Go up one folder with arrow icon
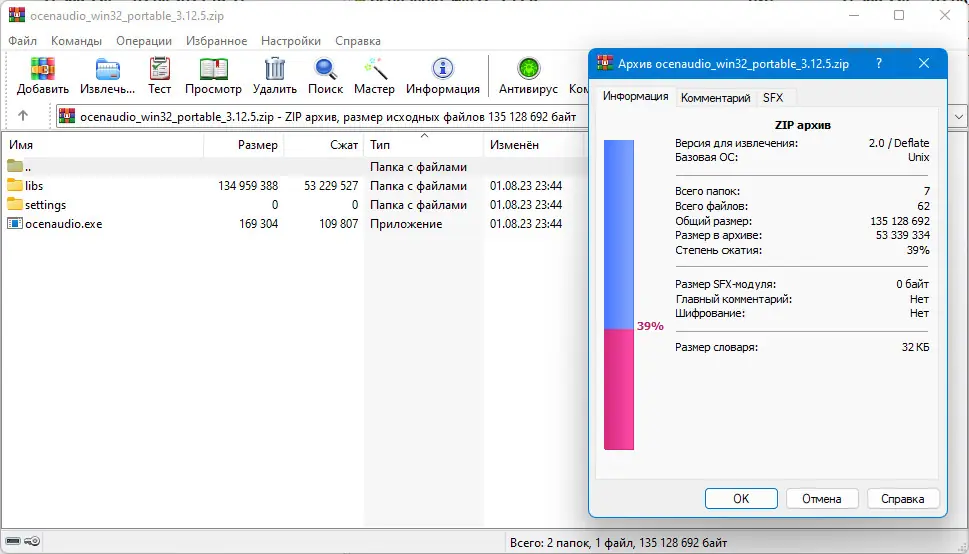The image size is (969, 554). [23, 116]
